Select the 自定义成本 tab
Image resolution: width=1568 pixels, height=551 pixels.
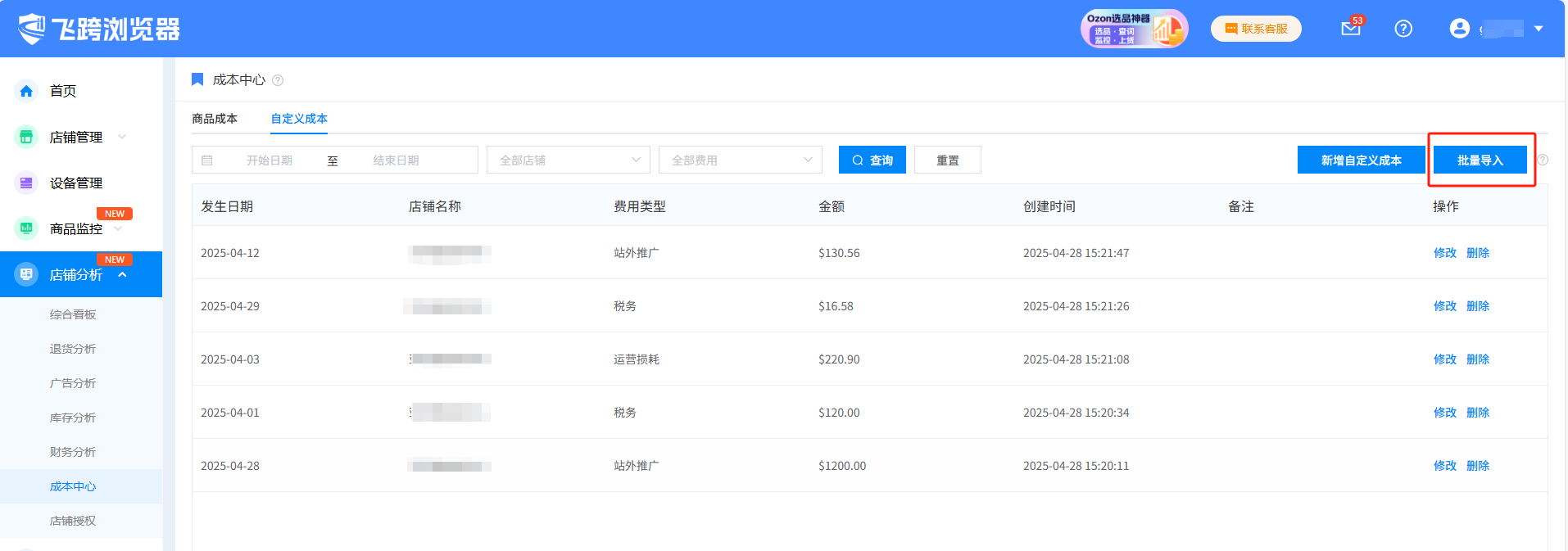coord(299,119)
